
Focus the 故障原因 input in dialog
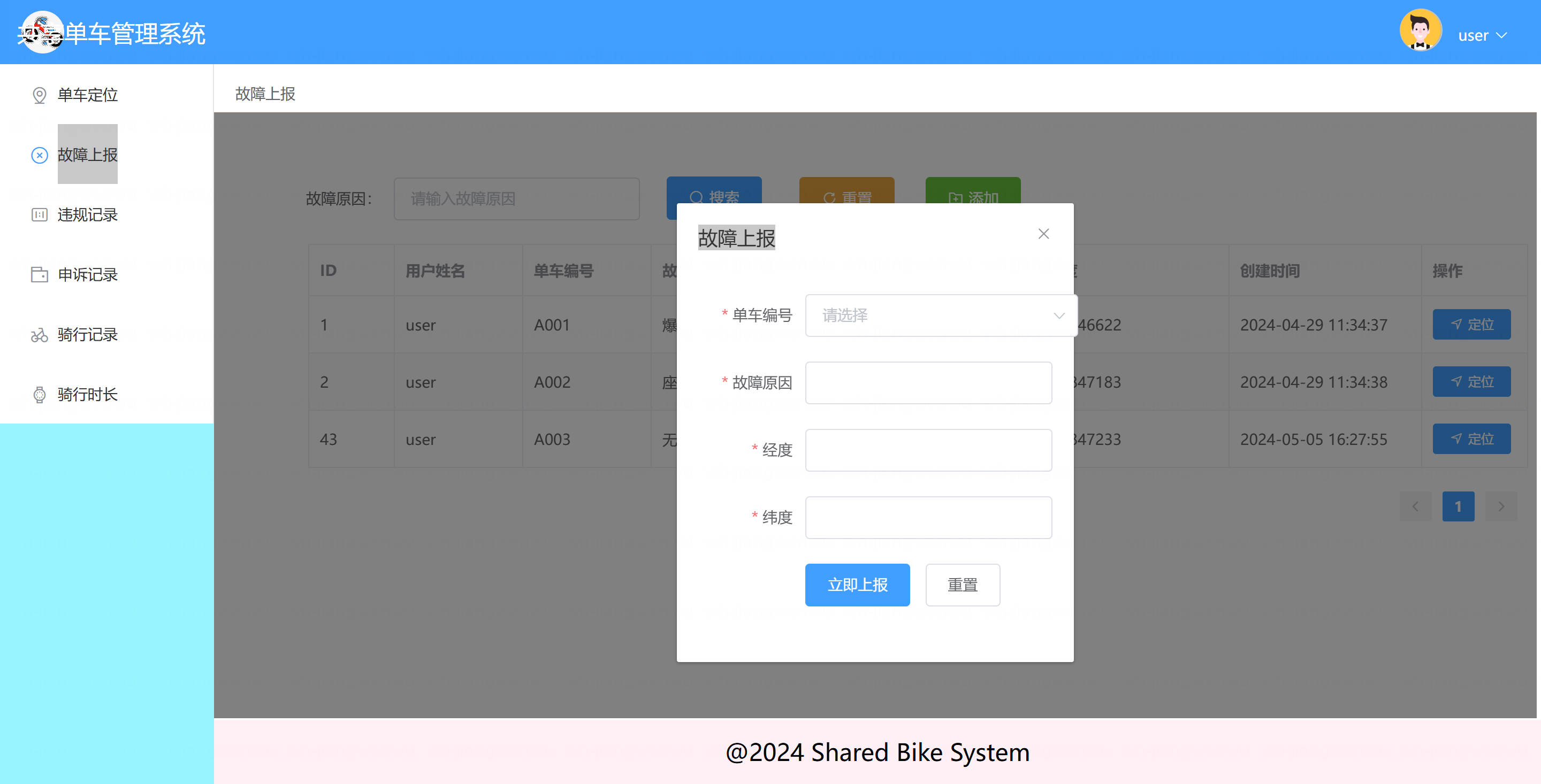928,383
